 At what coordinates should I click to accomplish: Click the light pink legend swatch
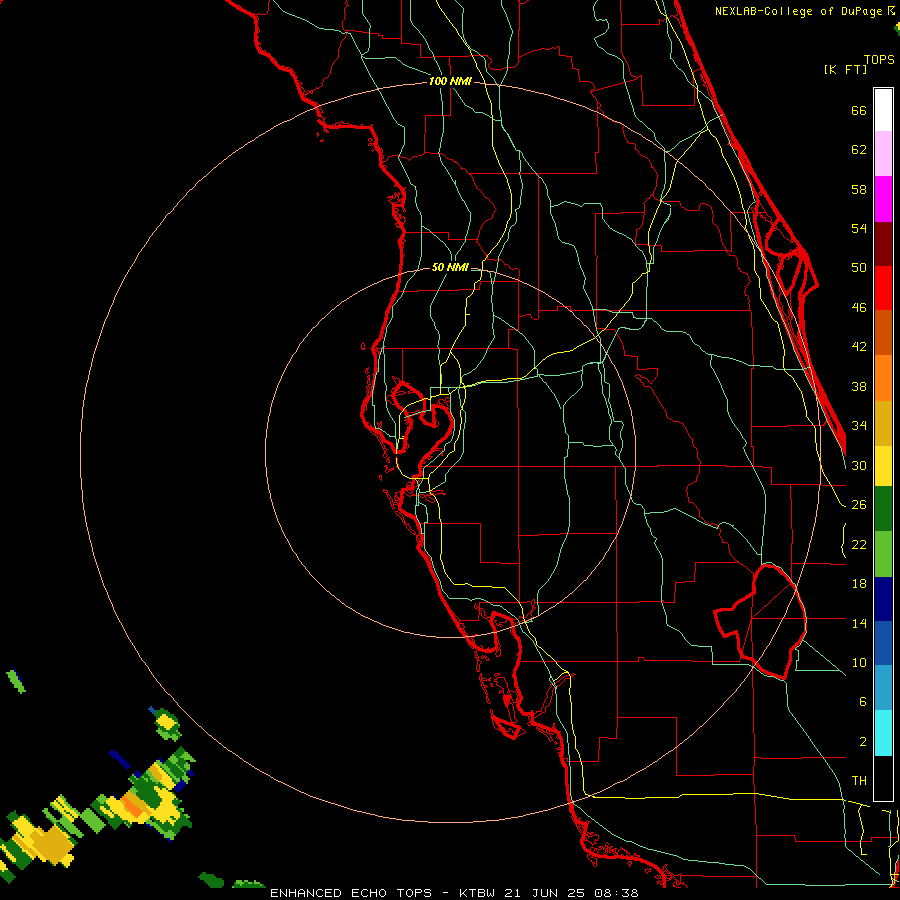(x=883, y=153)
